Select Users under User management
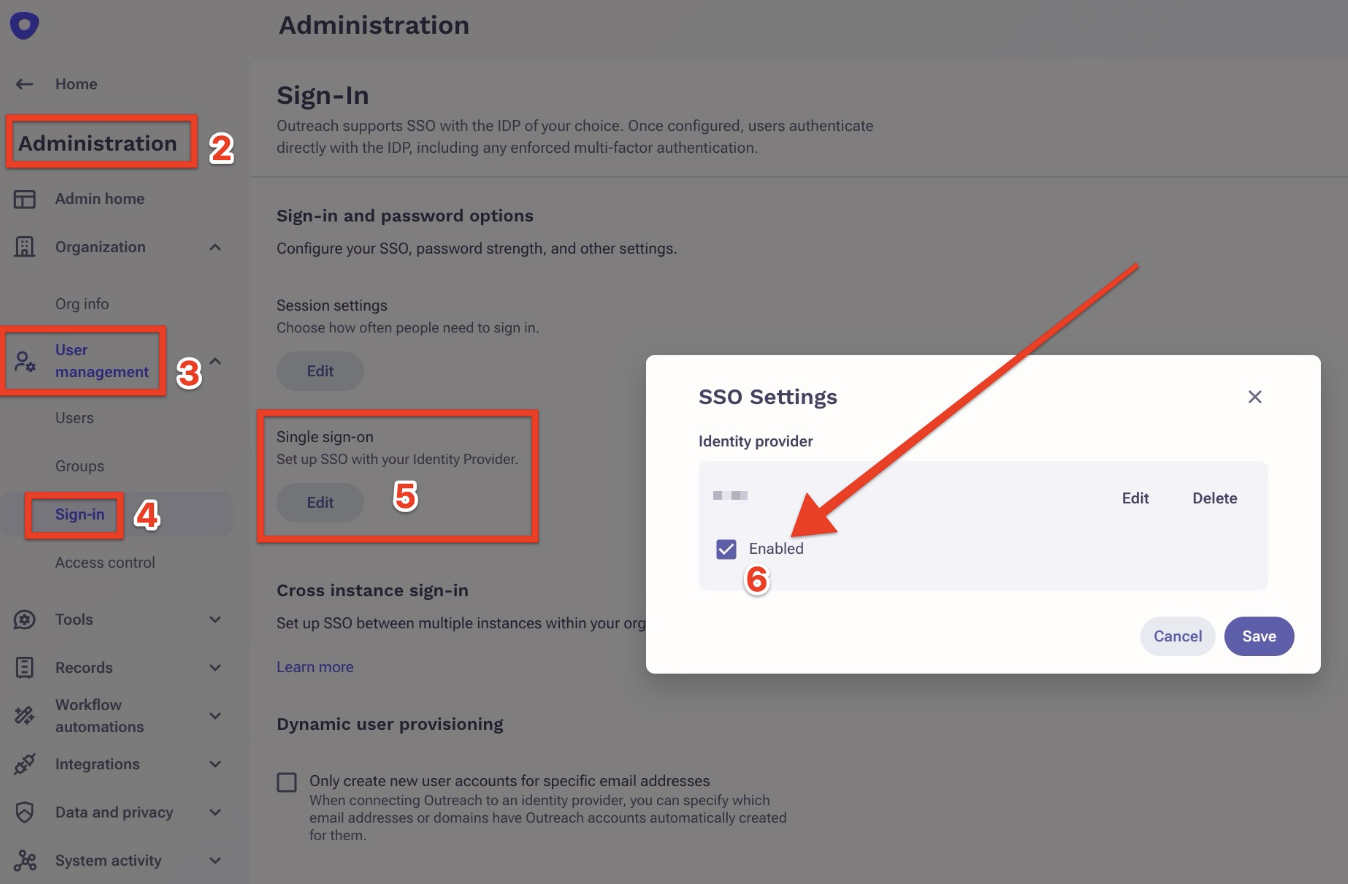This screenshot has width=1348, height=884. coord(74,418)
